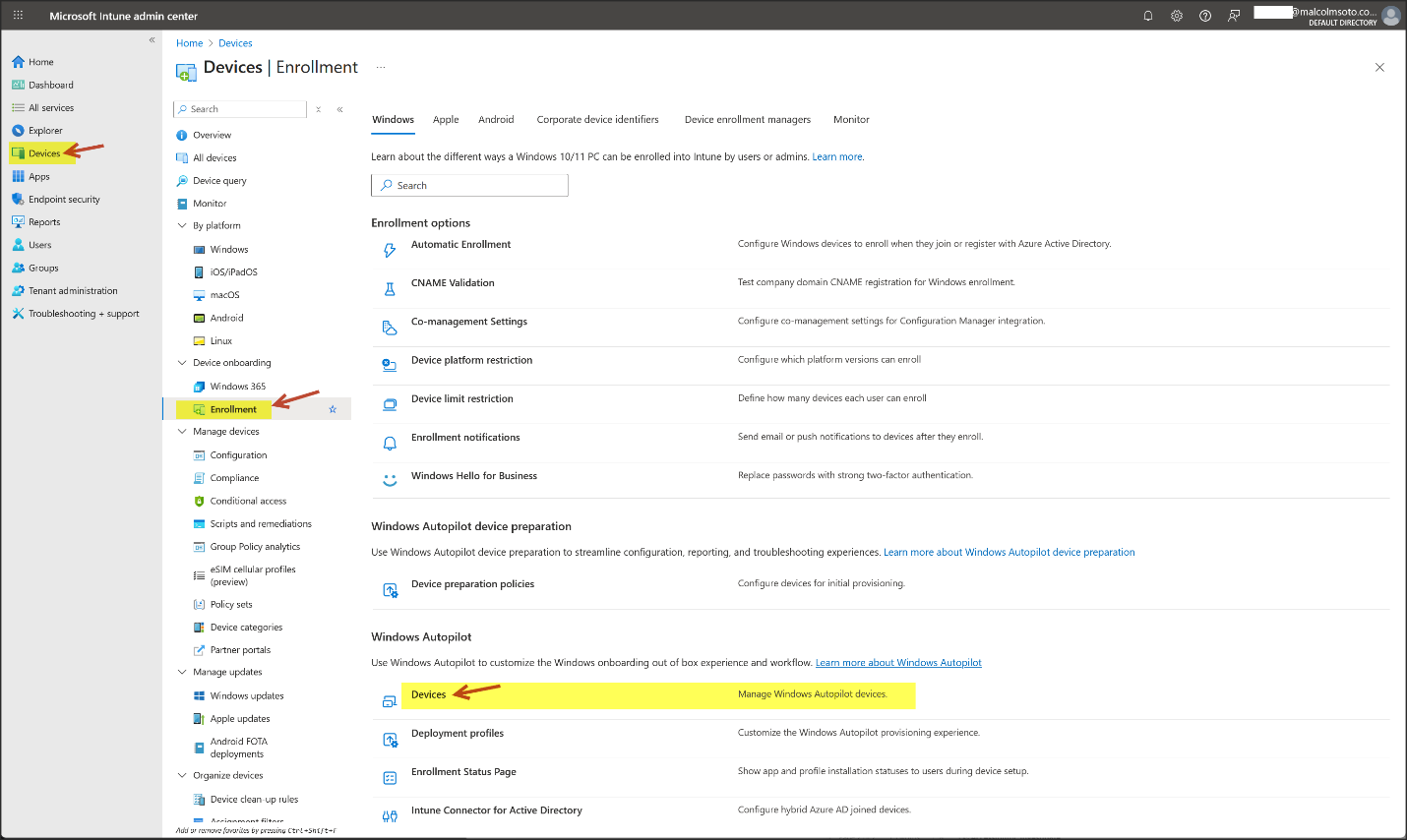Collapse the By platform section

pos(182,225)
